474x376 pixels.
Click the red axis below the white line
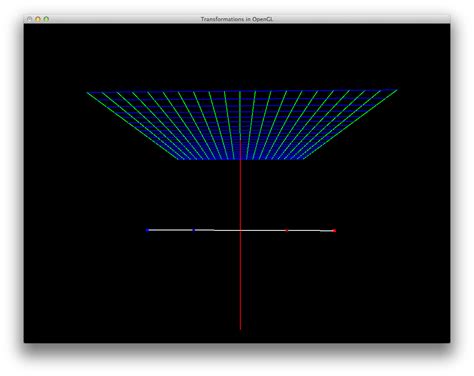(240, 280)
